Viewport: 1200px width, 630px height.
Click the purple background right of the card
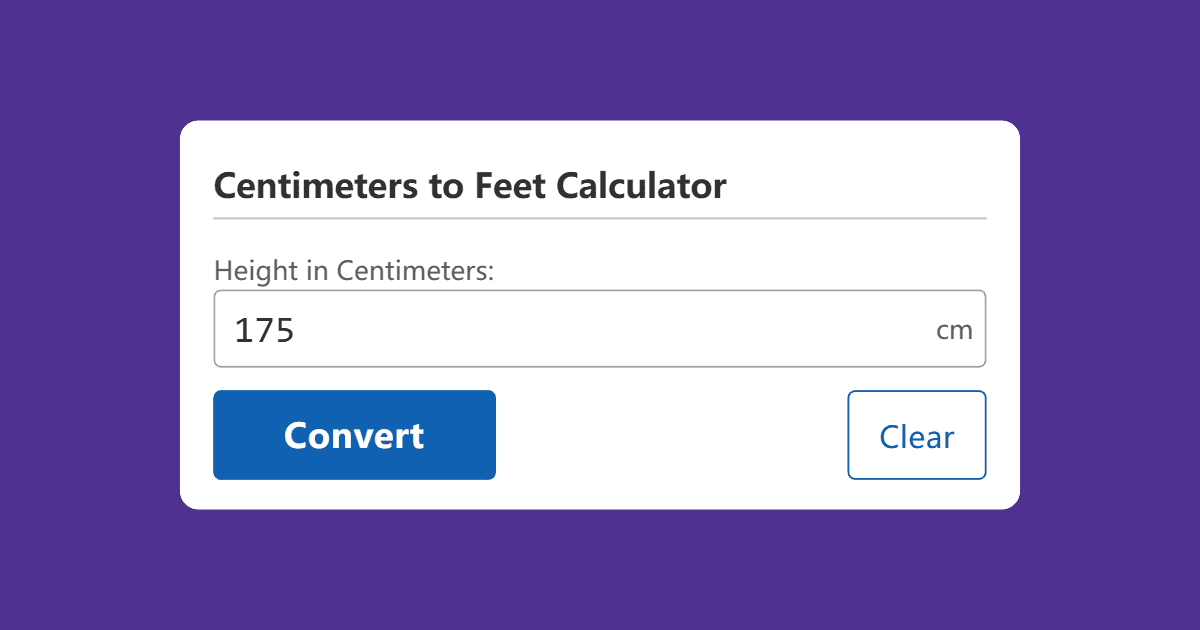click(1110, 315)
